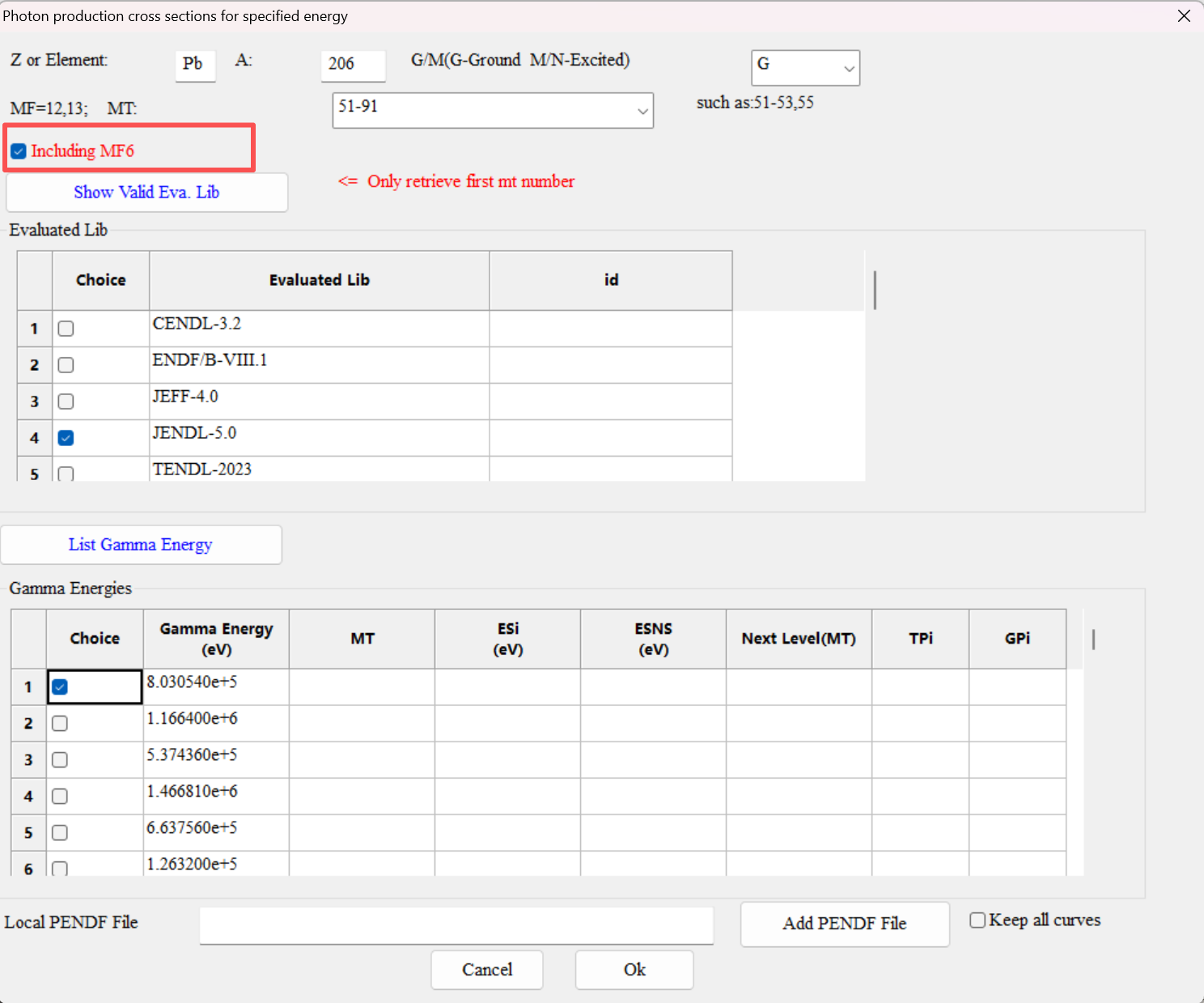The height and width of the screenshot is (1003, 1204).
Task: Expand the MT 51-91 dropdown list
Action: [x=492, y=111]
